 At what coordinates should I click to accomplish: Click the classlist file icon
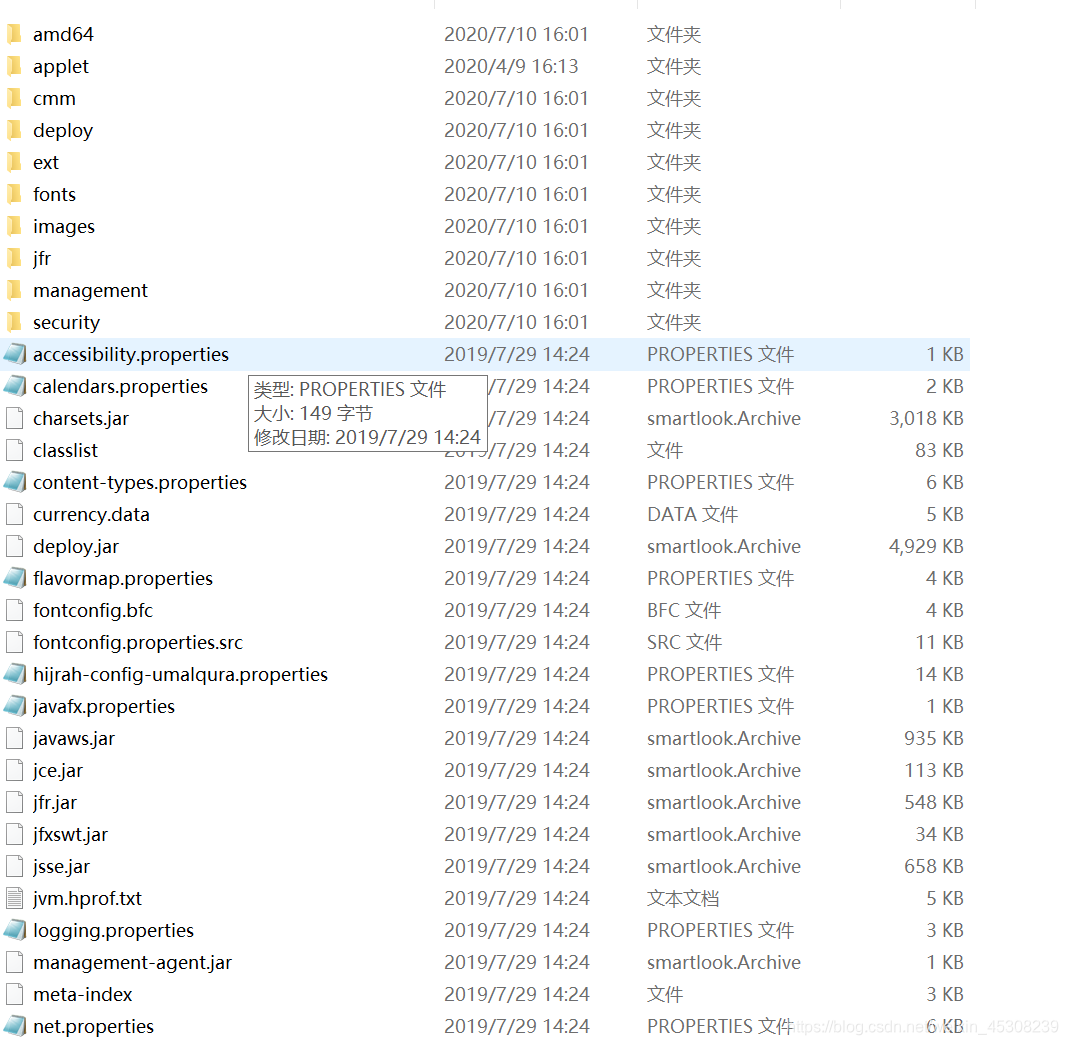14,450
